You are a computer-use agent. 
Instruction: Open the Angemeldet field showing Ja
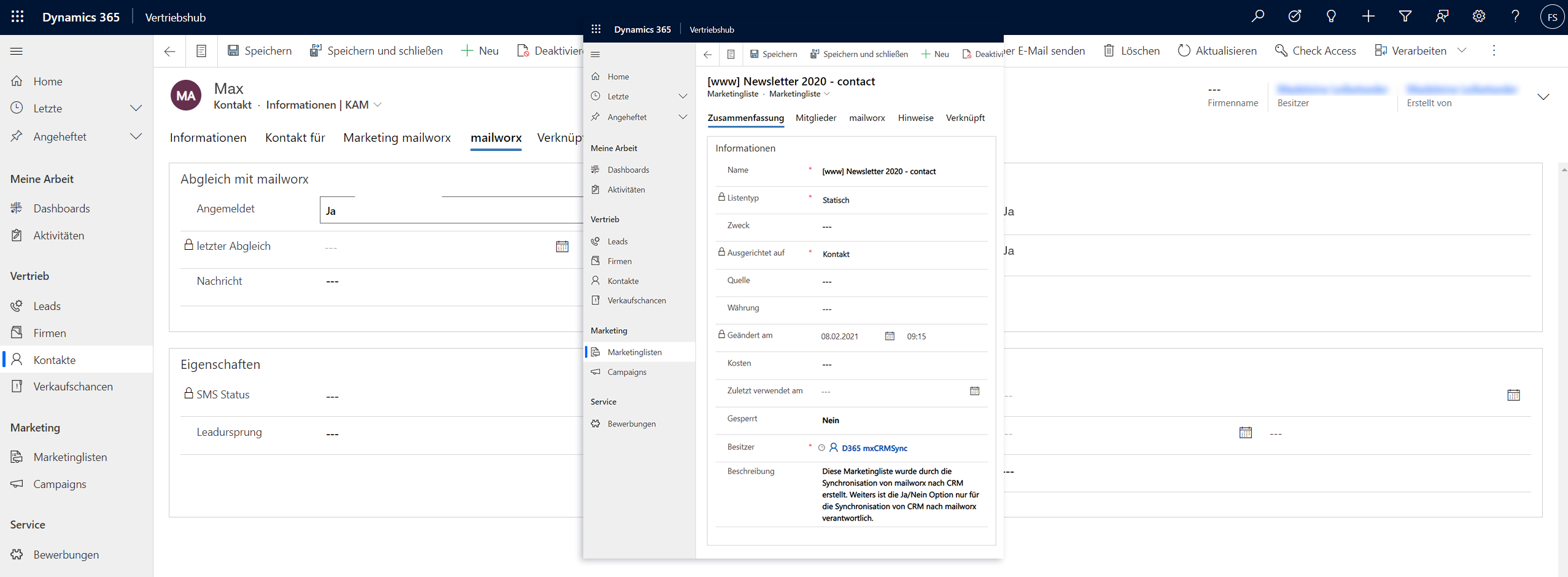[x=451, y=211]
